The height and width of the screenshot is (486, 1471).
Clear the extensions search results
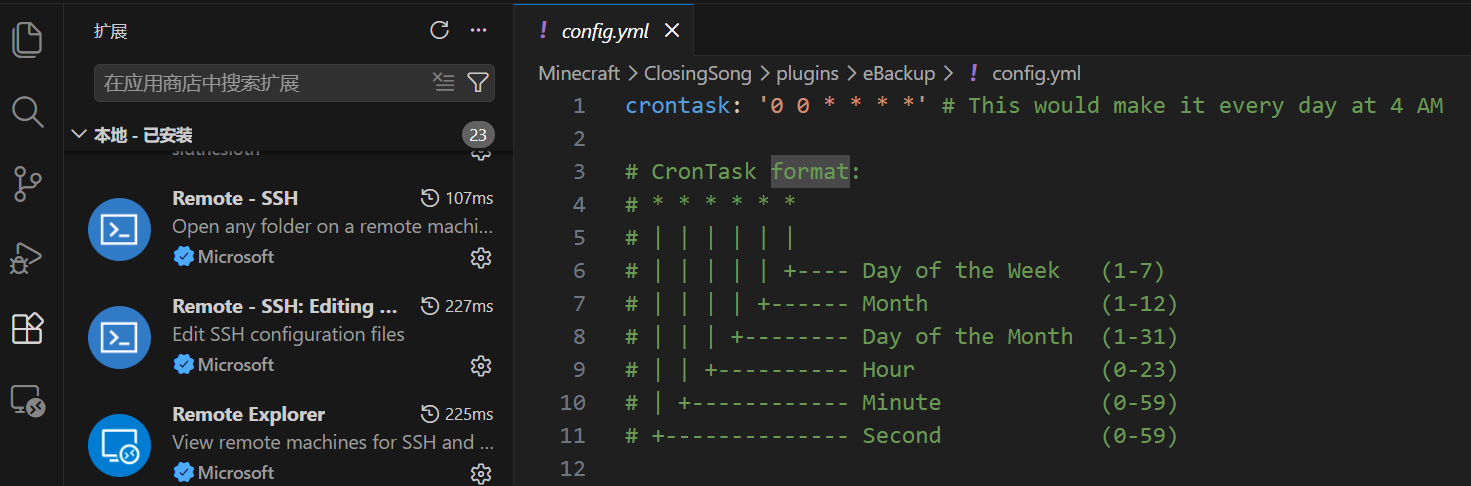coord(444,82)
